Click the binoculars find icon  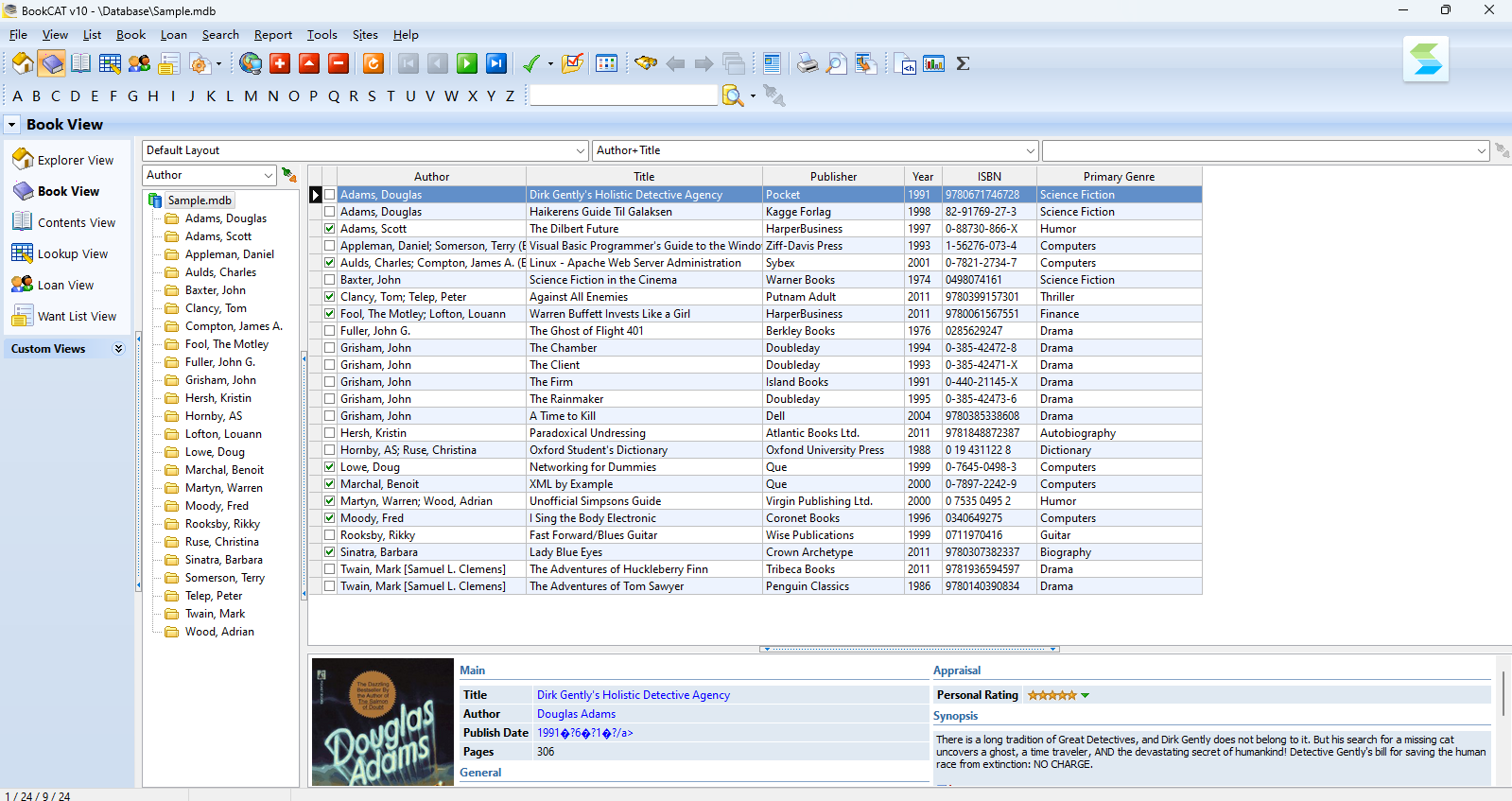[x=646, y=63]
